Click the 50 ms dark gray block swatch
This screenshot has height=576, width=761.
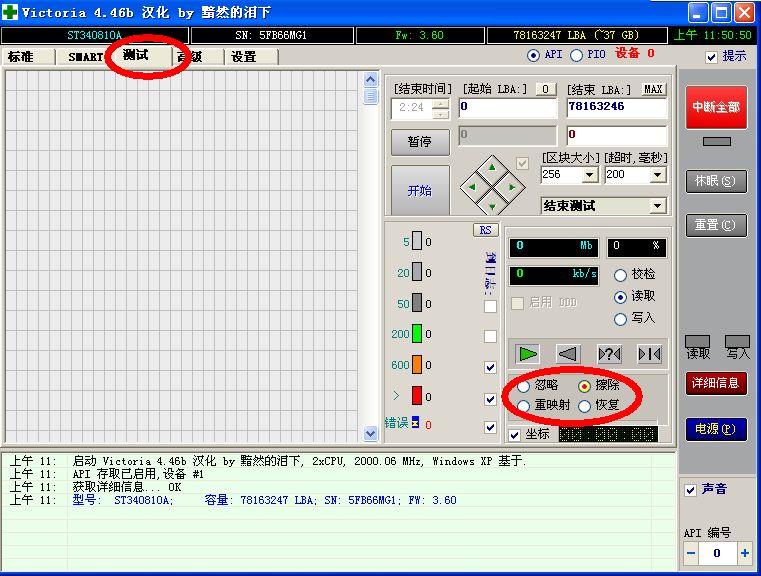416,303
